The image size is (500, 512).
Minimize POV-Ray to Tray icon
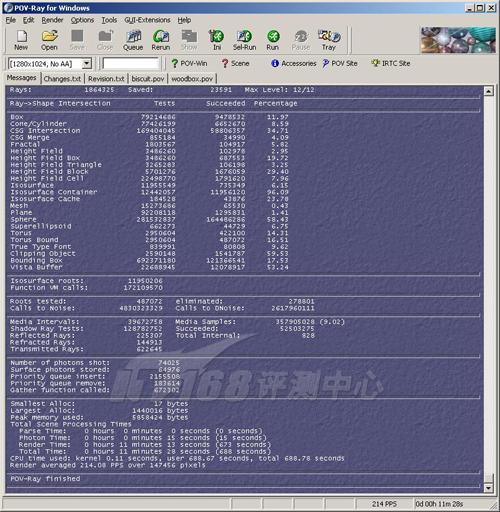[329, 40]
